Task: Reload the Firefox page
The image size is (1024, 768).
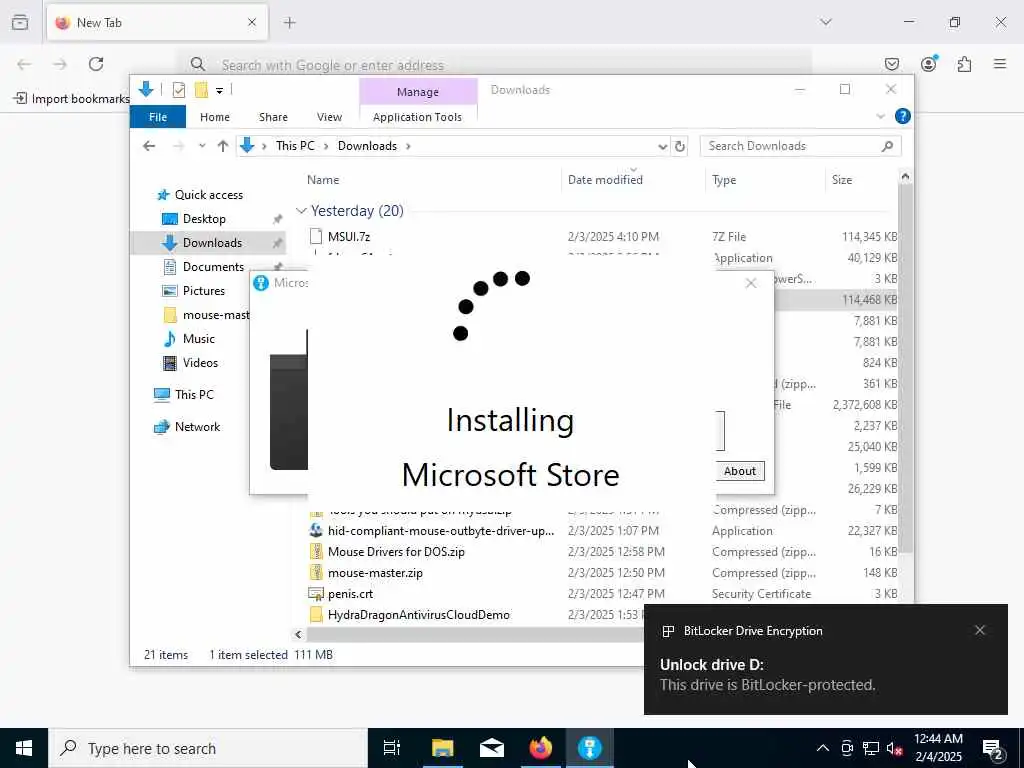Action: [x=96, y=64]
